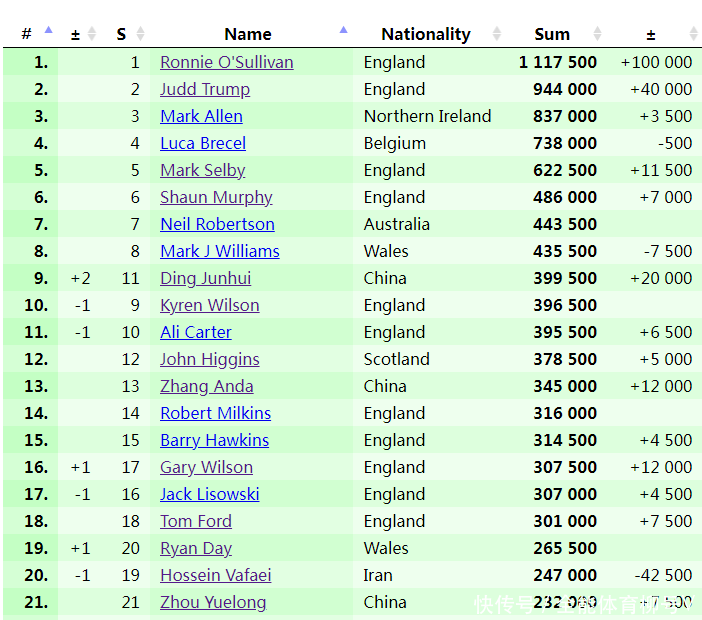Image resolution: width=702 pixels, height=620 pixels.
Task: Sort table by position change arrows
Action: (92, 34)
